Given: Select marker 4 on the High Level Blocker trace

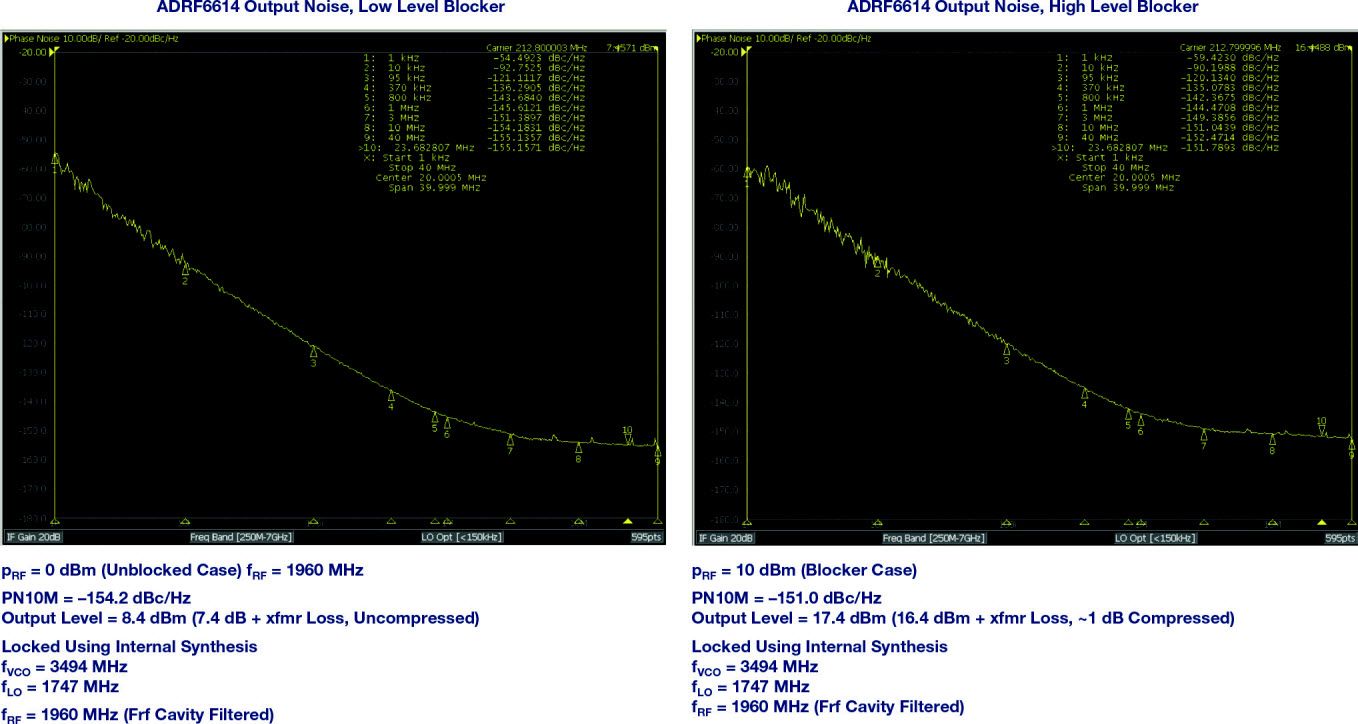Looking at the screenshot, I should tap(1084, 397).
